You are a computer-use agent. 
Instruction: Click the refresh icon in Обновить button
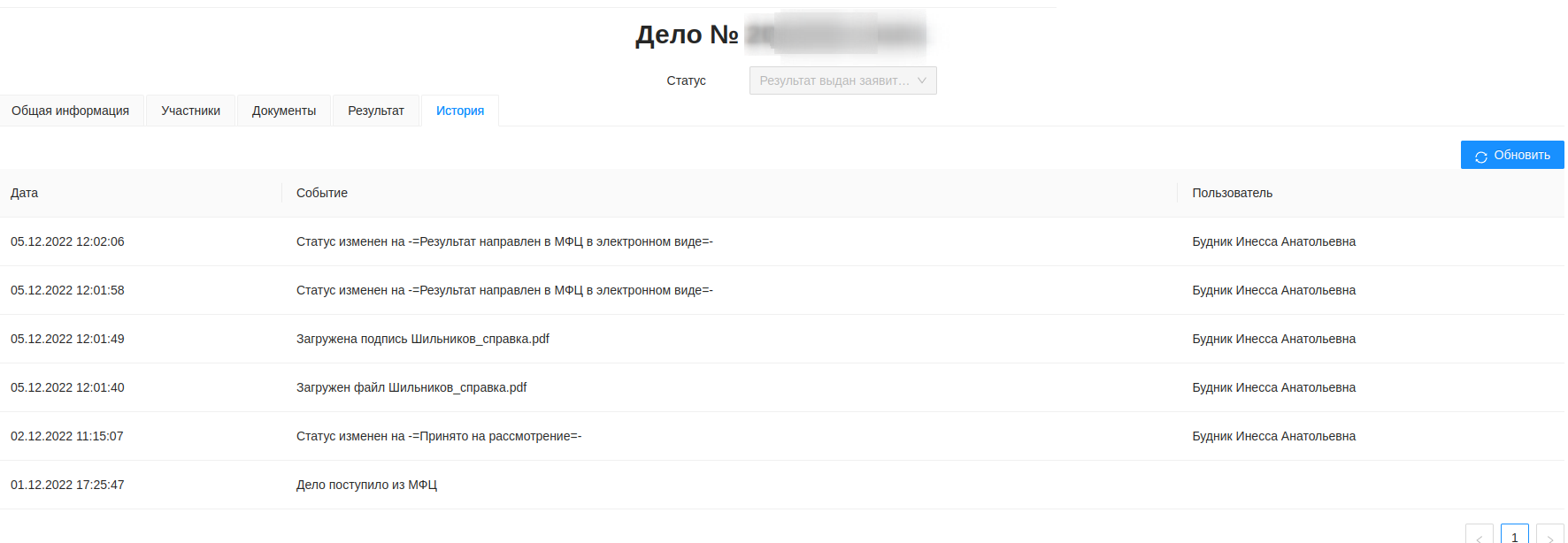coord(1480,157)
